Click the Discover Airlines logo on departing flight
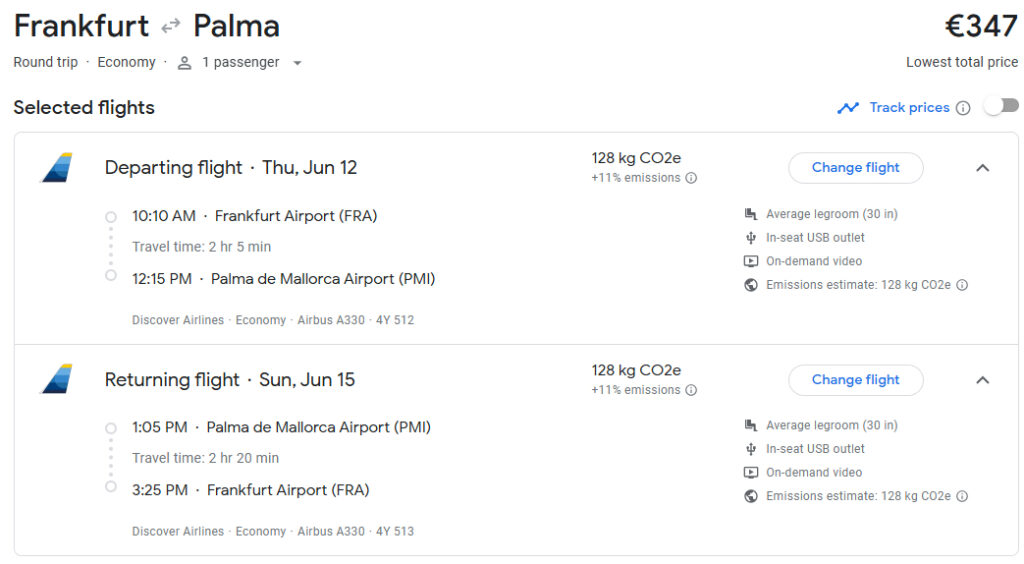The height and width of the screenshot is (564, 1024). point(57,167)
